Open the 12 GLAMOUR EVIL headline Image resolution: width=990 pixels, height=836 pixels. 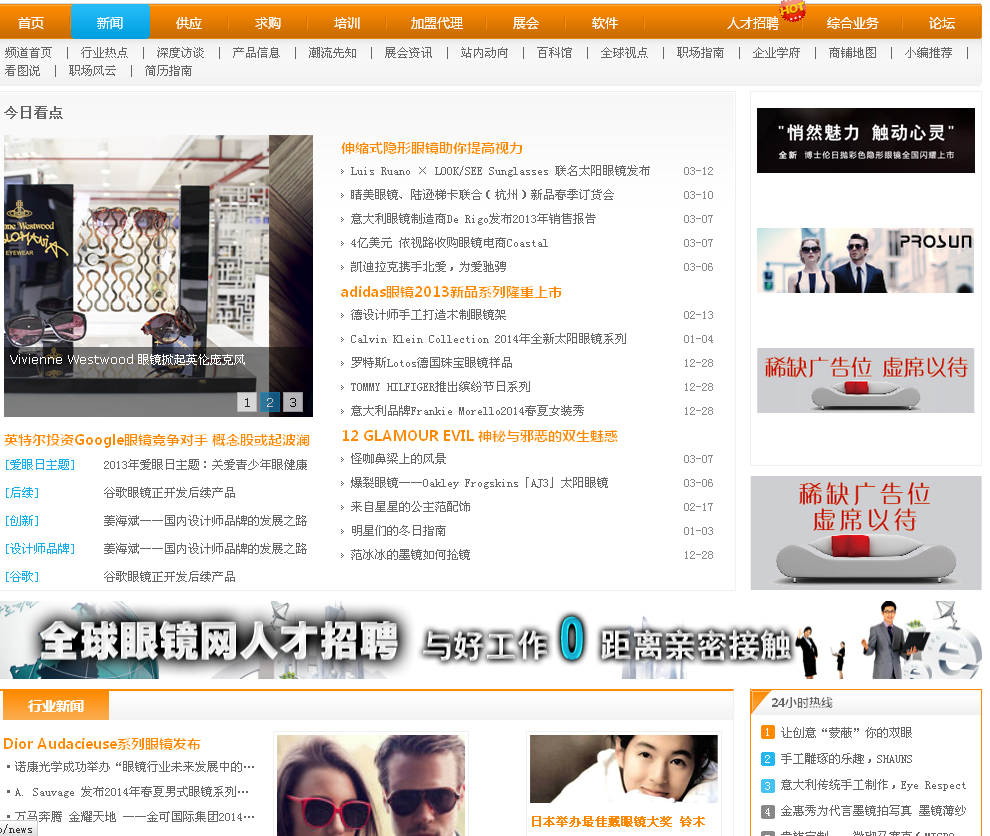[479, 436]
